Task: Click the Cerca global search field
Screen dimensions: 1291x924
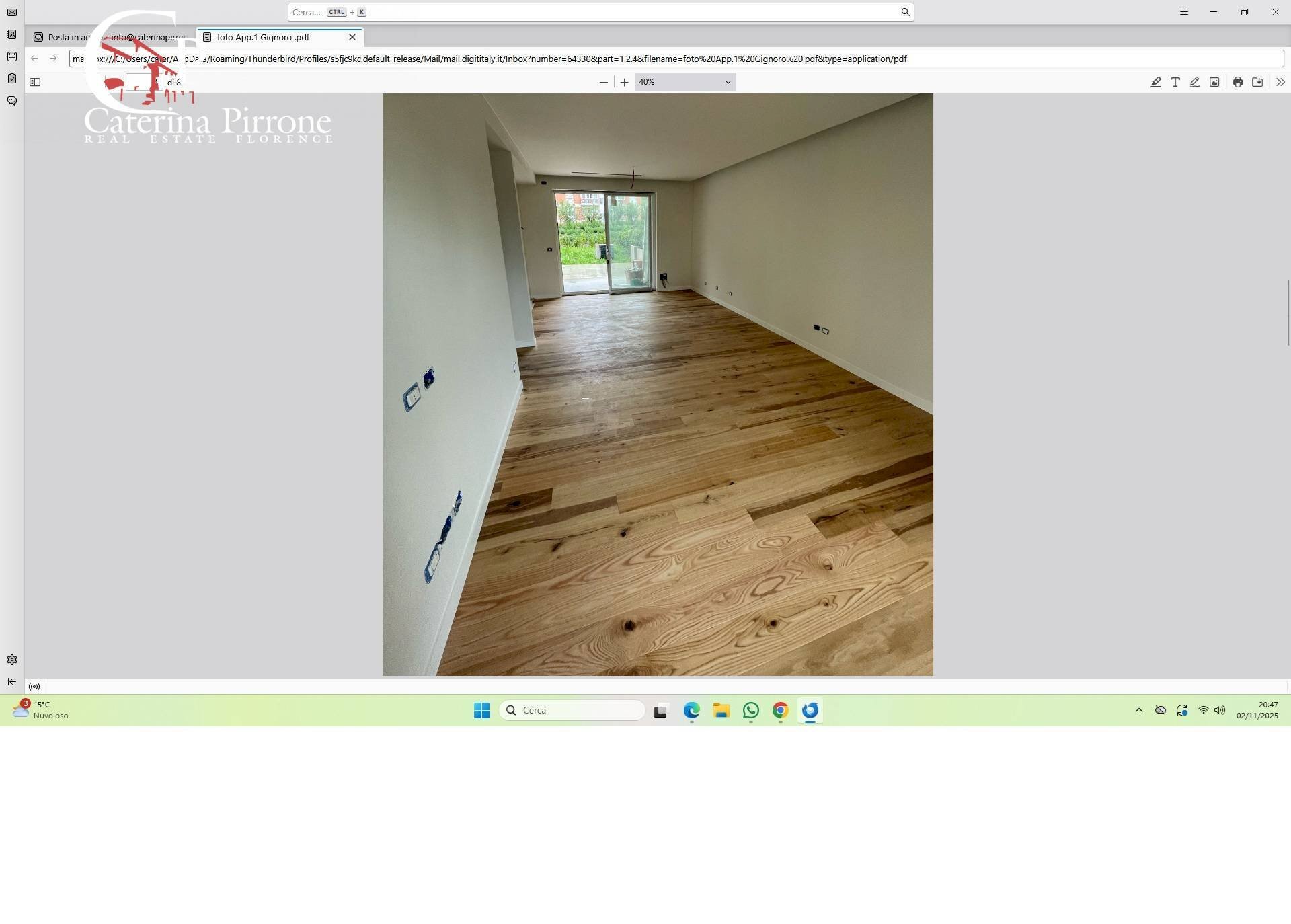Action: click(598, 12)
